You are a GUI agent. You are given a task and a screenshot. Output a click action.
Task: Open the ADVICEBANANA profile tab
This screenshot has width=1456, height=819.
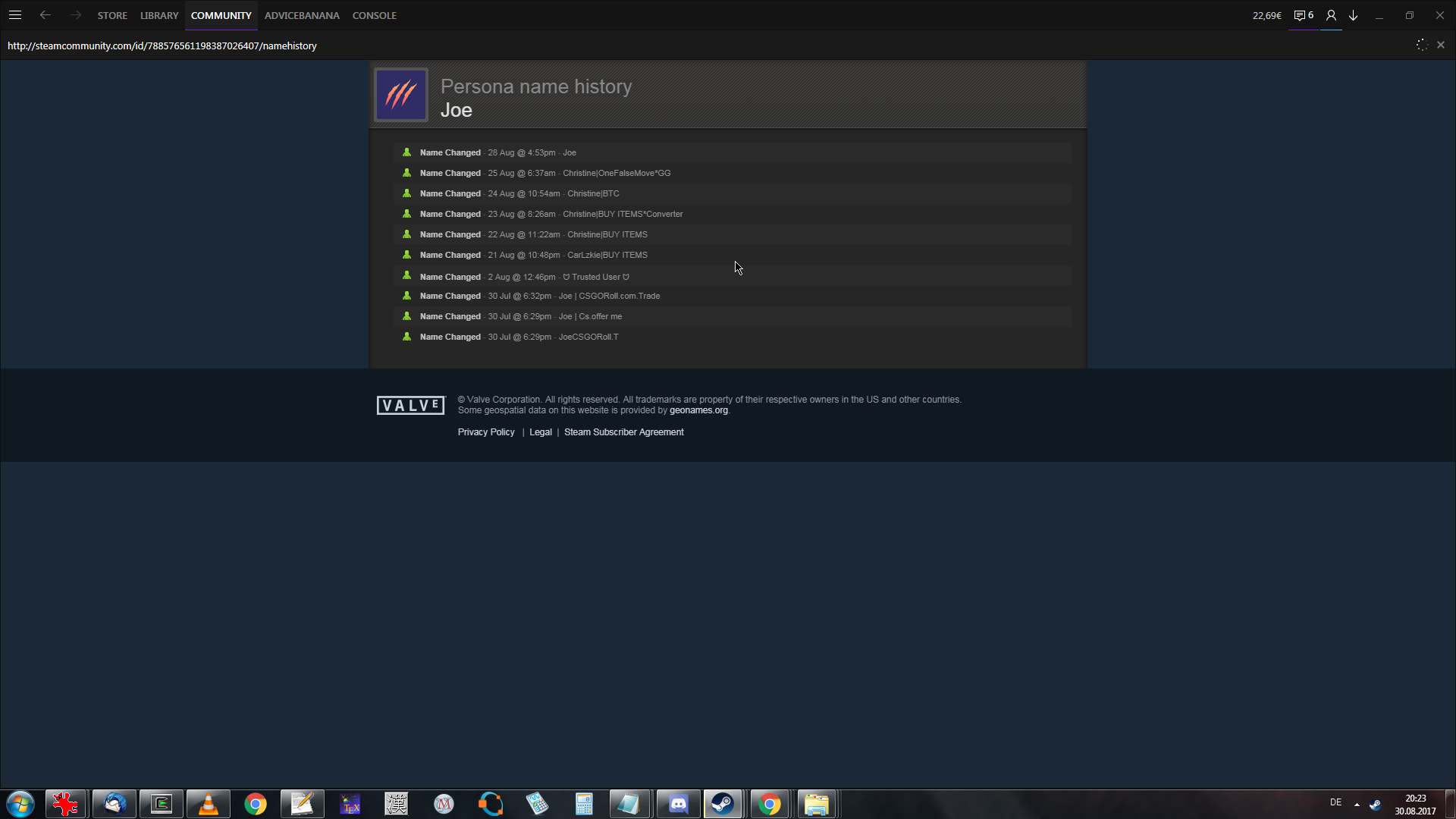(302, 15)
